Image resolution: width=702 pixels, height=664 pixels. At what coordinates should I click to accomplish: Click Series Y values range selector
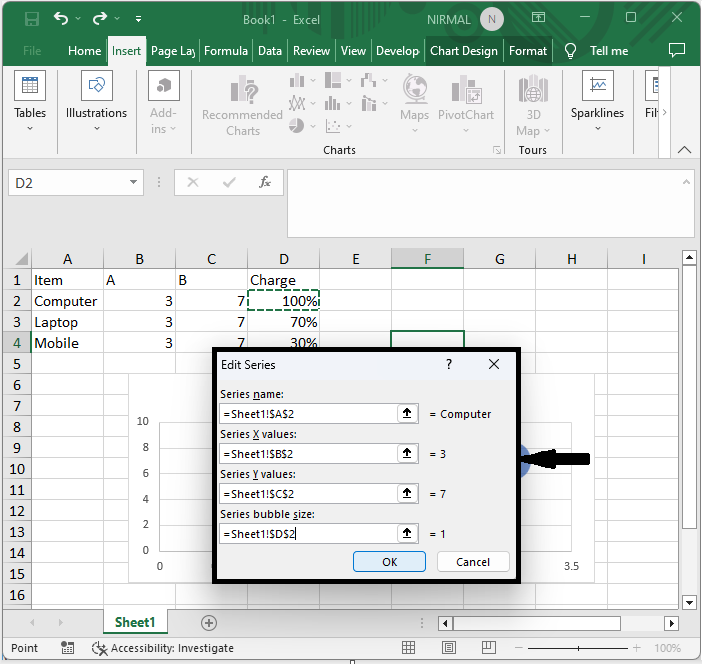pos(407,493)
